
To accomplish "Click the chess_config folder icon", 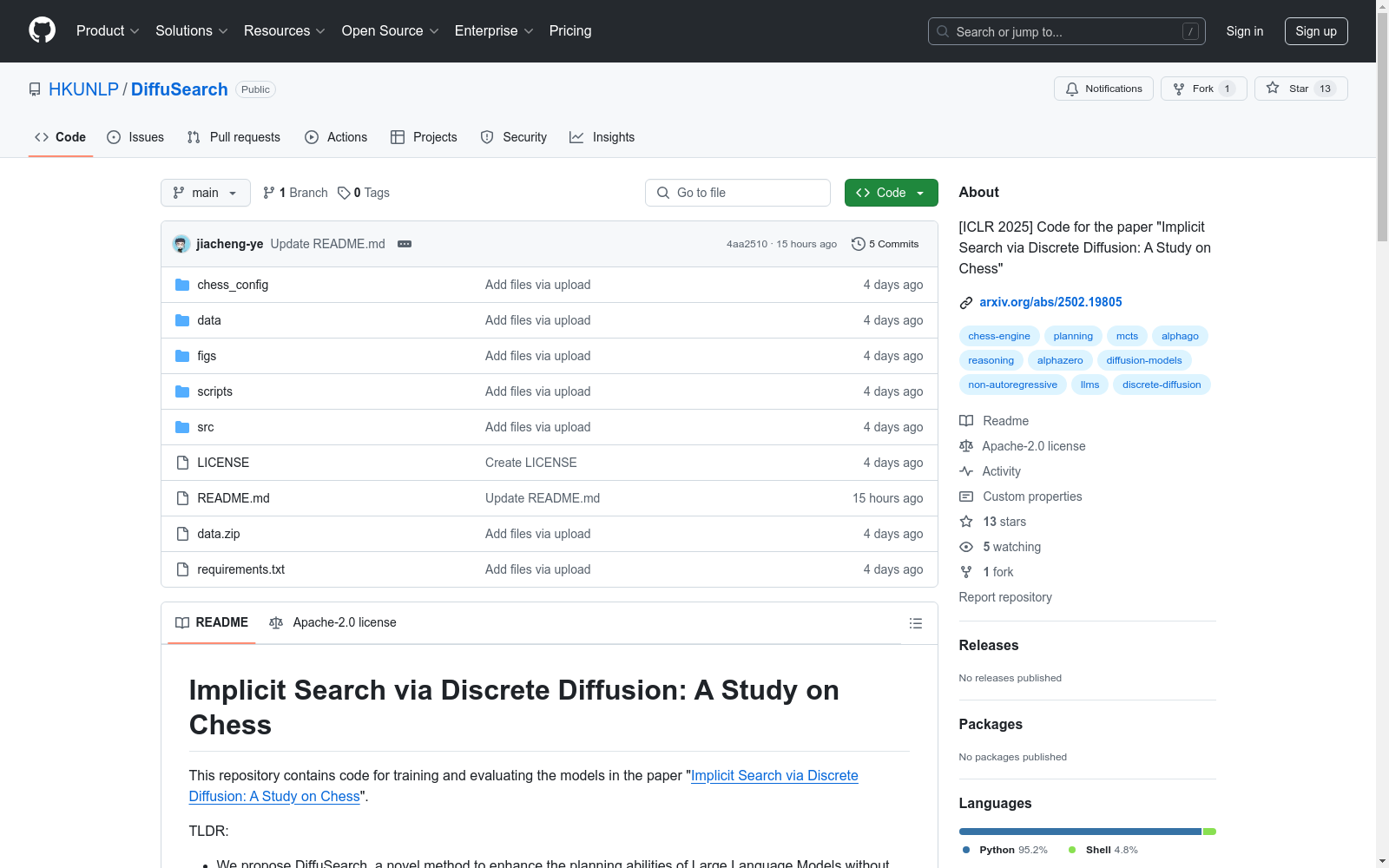I will [x=182, y=285].
